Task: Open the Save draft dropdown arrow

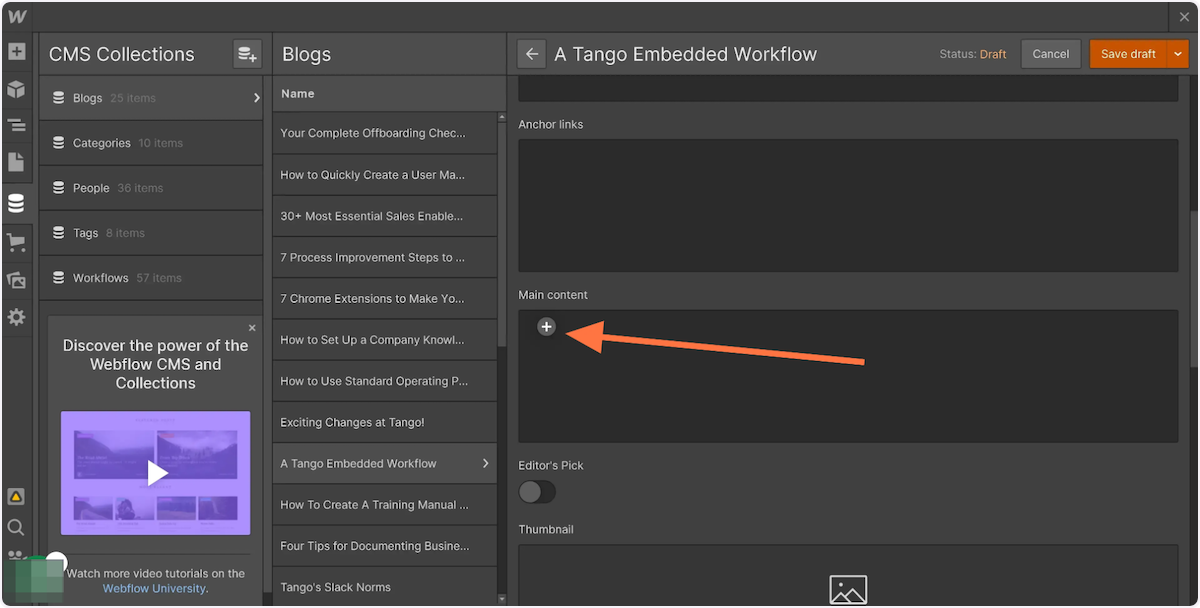Action: (1179, 54)
